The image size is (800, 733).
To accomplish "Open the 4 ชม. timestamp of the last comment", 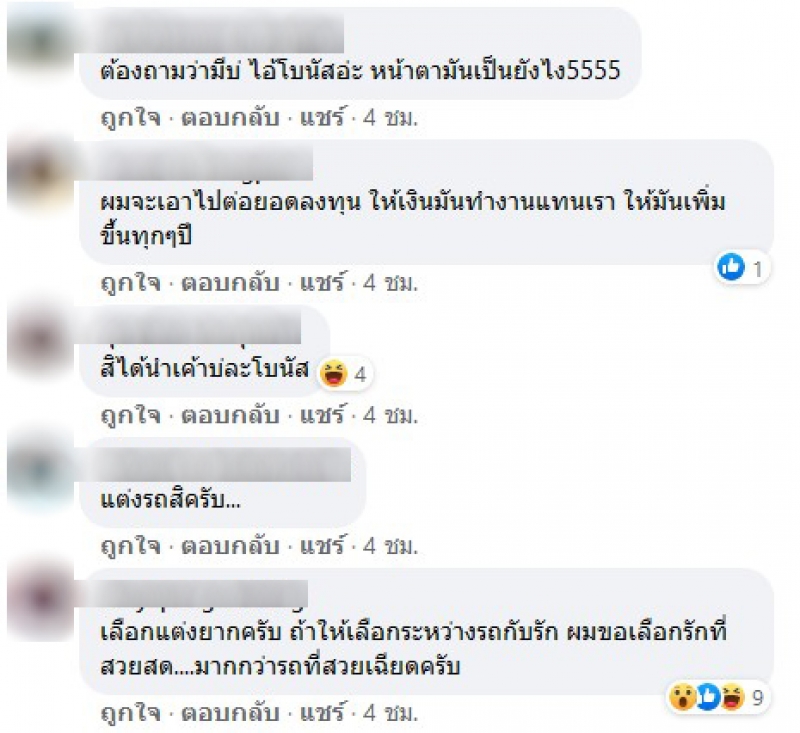I will click(x=390, y=713).
